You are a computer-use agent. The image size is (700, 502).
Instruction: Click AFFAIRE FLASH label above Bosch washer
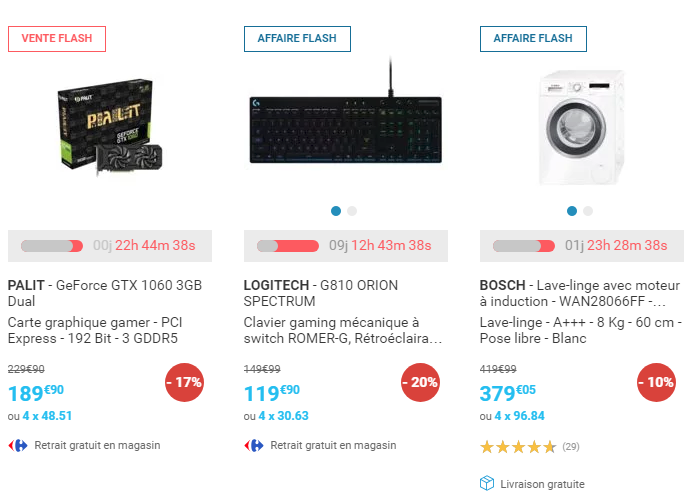(x=533, y=39)
